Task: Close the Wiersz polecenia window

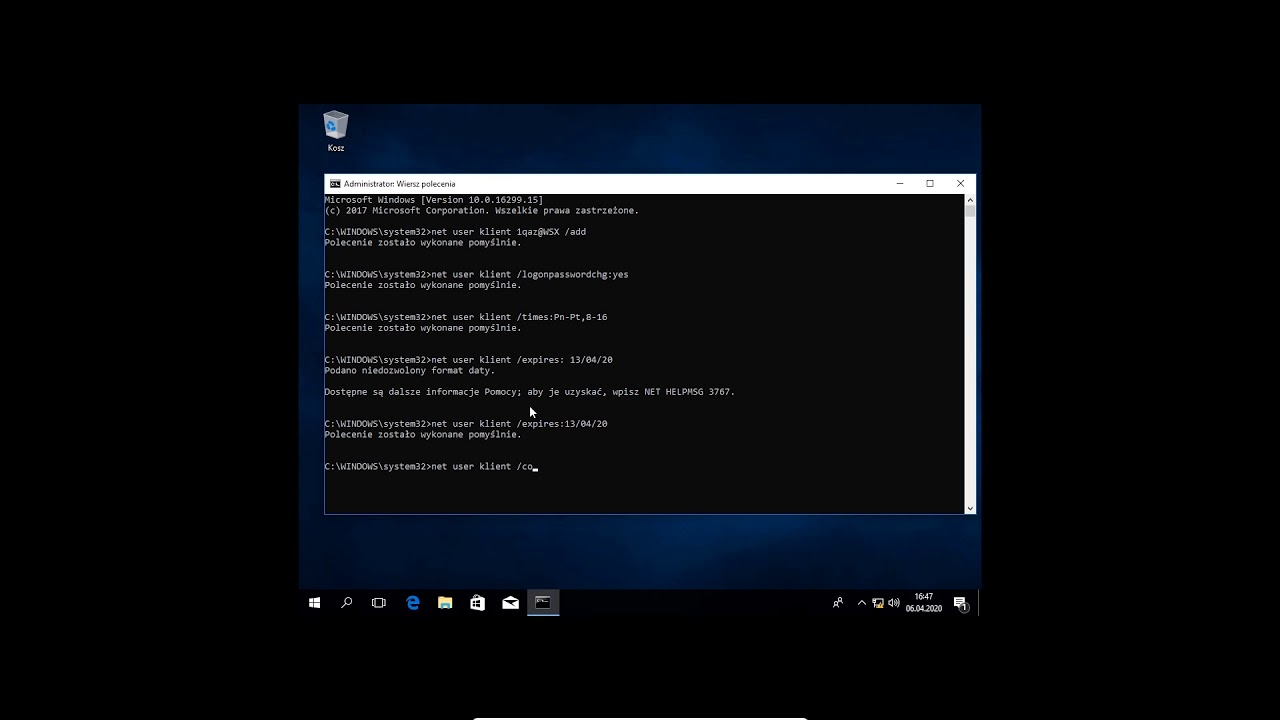Action: (x=961, y=184)
